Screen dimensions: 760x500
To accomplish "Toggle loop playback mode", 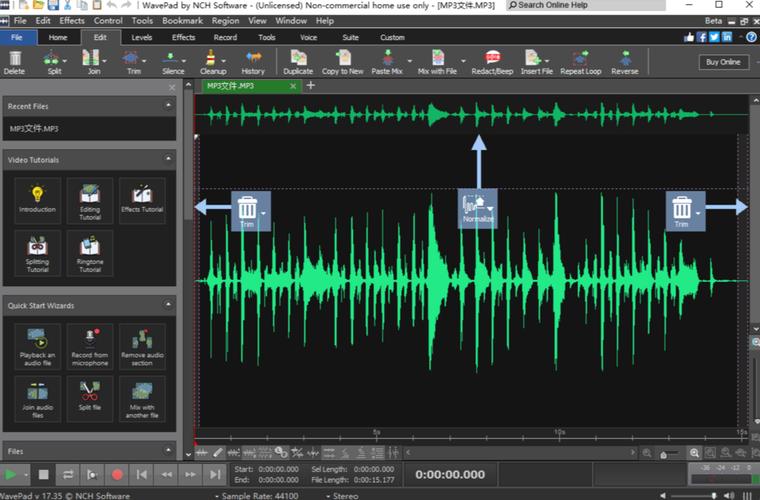I will [x=68, y=474].
